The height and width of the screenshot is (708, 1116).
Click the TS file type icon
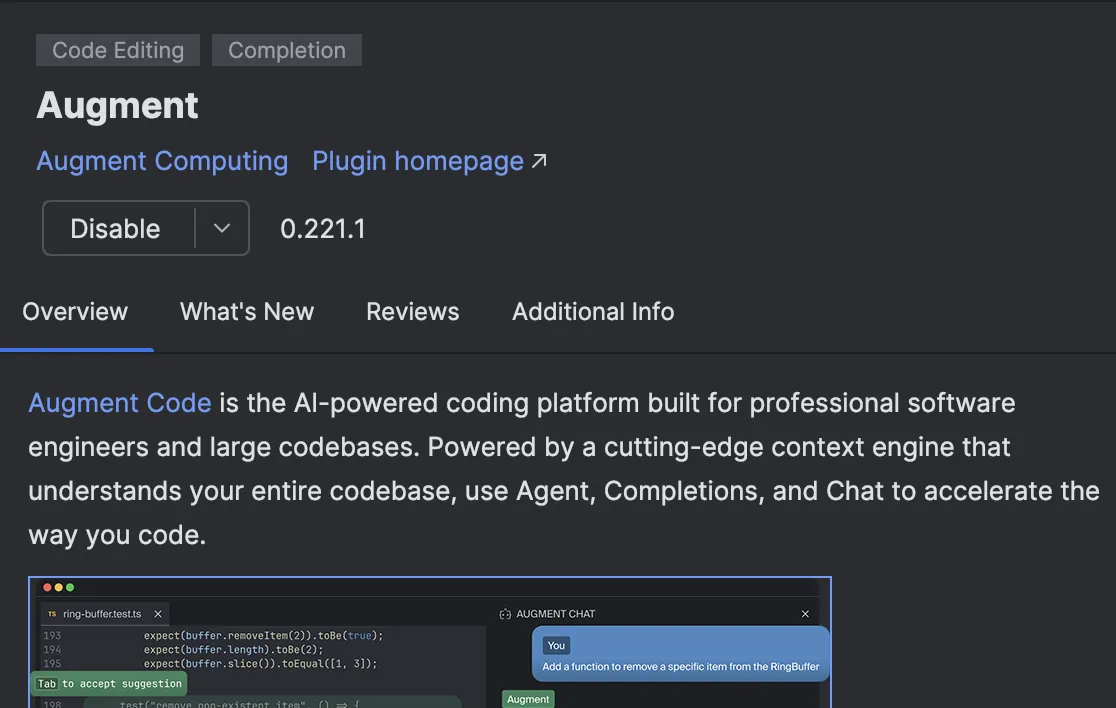52,614
